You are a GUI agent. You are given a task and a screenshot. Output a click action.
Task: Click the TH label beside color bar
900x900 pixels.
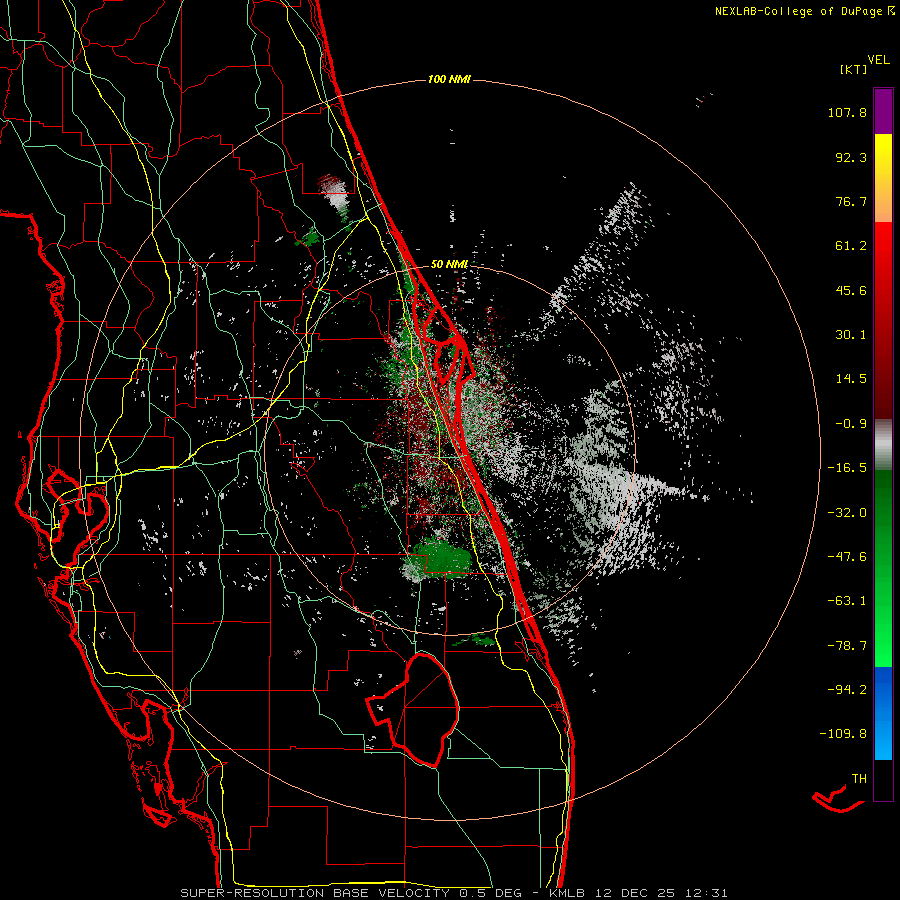859,779
